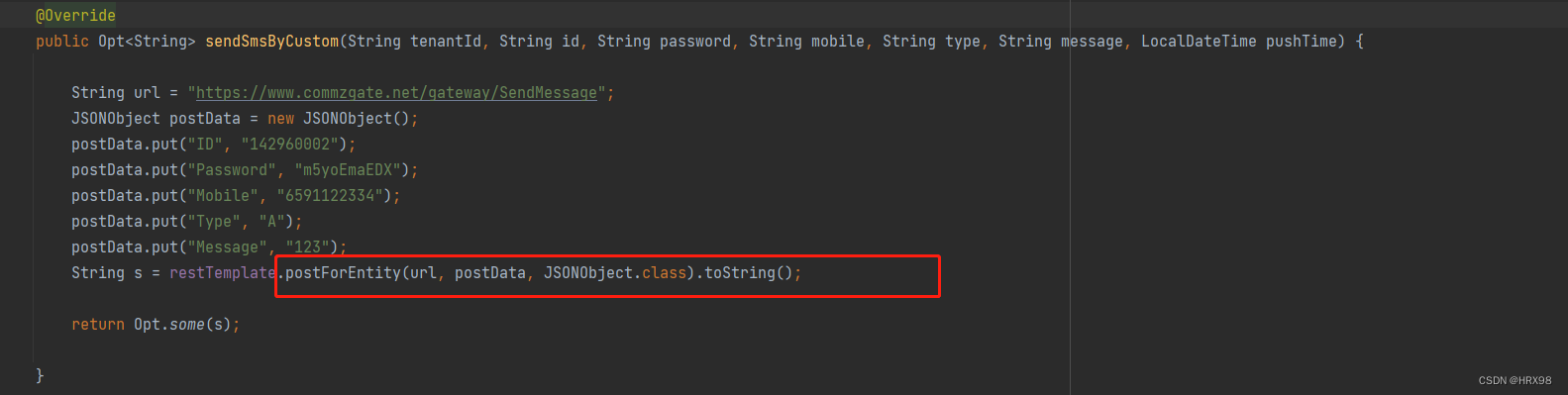
Task: Click the public keyword in method signature
Action: [x=62, y=42]
